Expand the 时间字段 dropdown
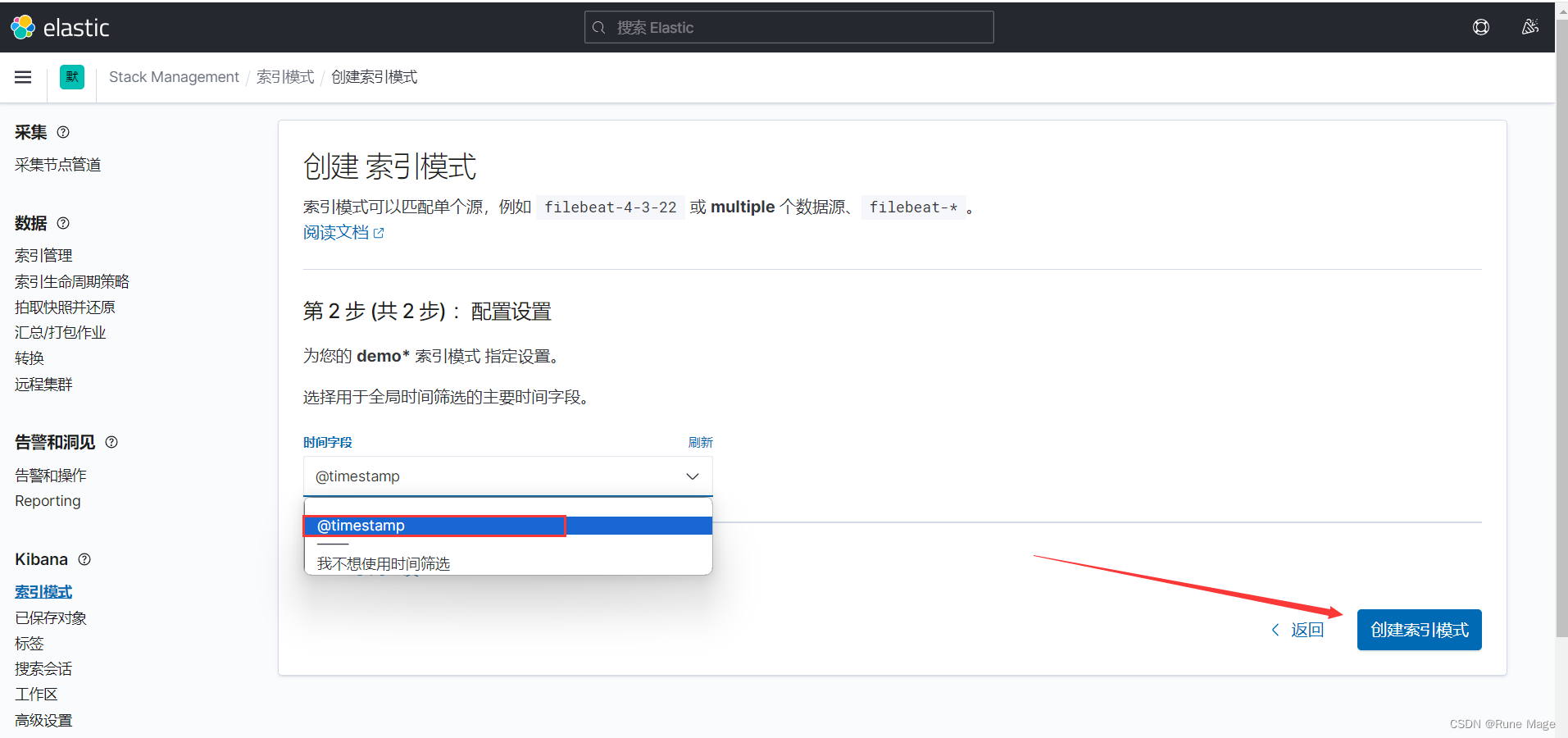Image resolution: width=1568 pixels, height=738 pixels. [x=507, y=476]
